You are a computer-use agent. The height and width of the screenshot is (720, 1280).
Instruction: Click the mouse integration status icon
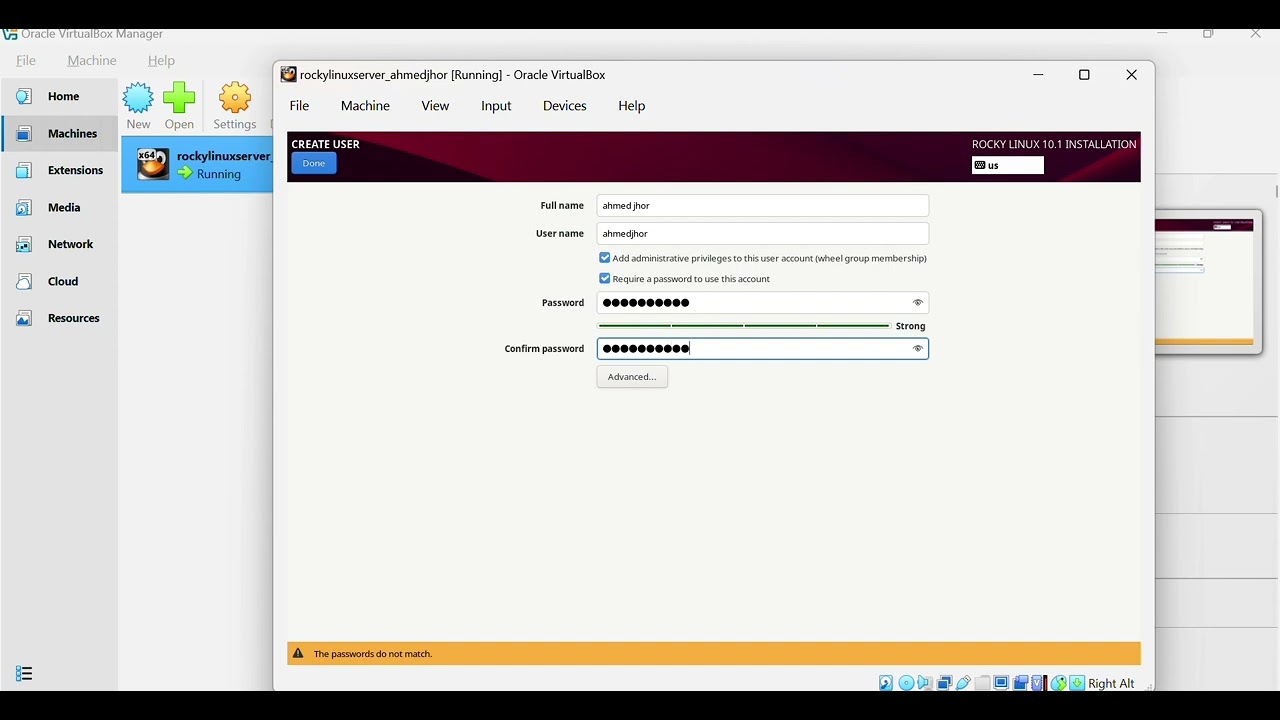(x=1058, y=683)
